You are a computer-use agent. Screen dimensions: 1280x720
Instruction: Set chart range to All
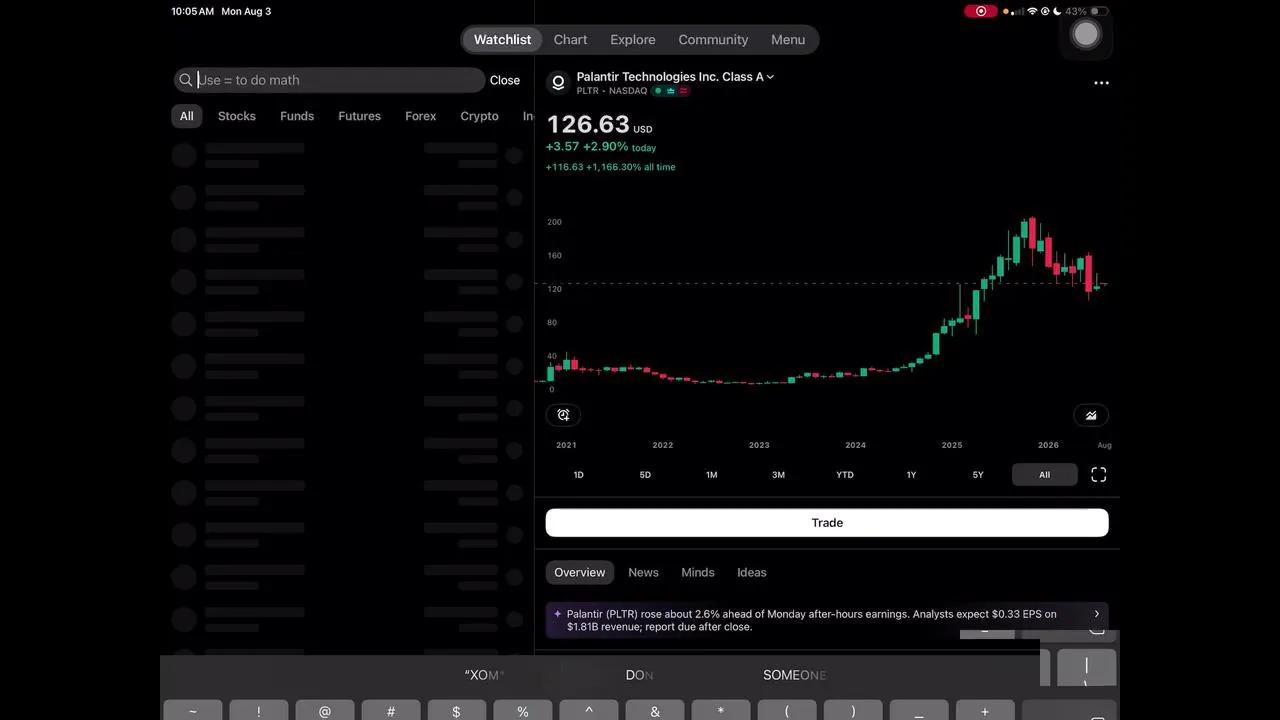[x=1044, y=475]
